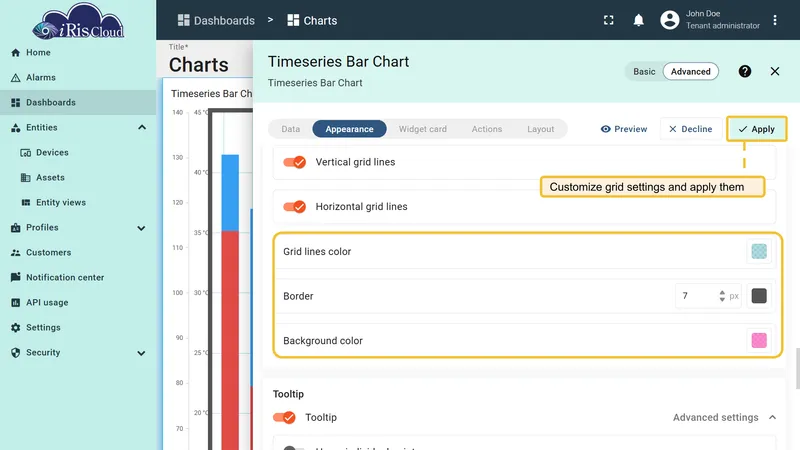Collapse the Entities sidebar section
The width and height of the screenshot is (800, 450).
(142, 128)
